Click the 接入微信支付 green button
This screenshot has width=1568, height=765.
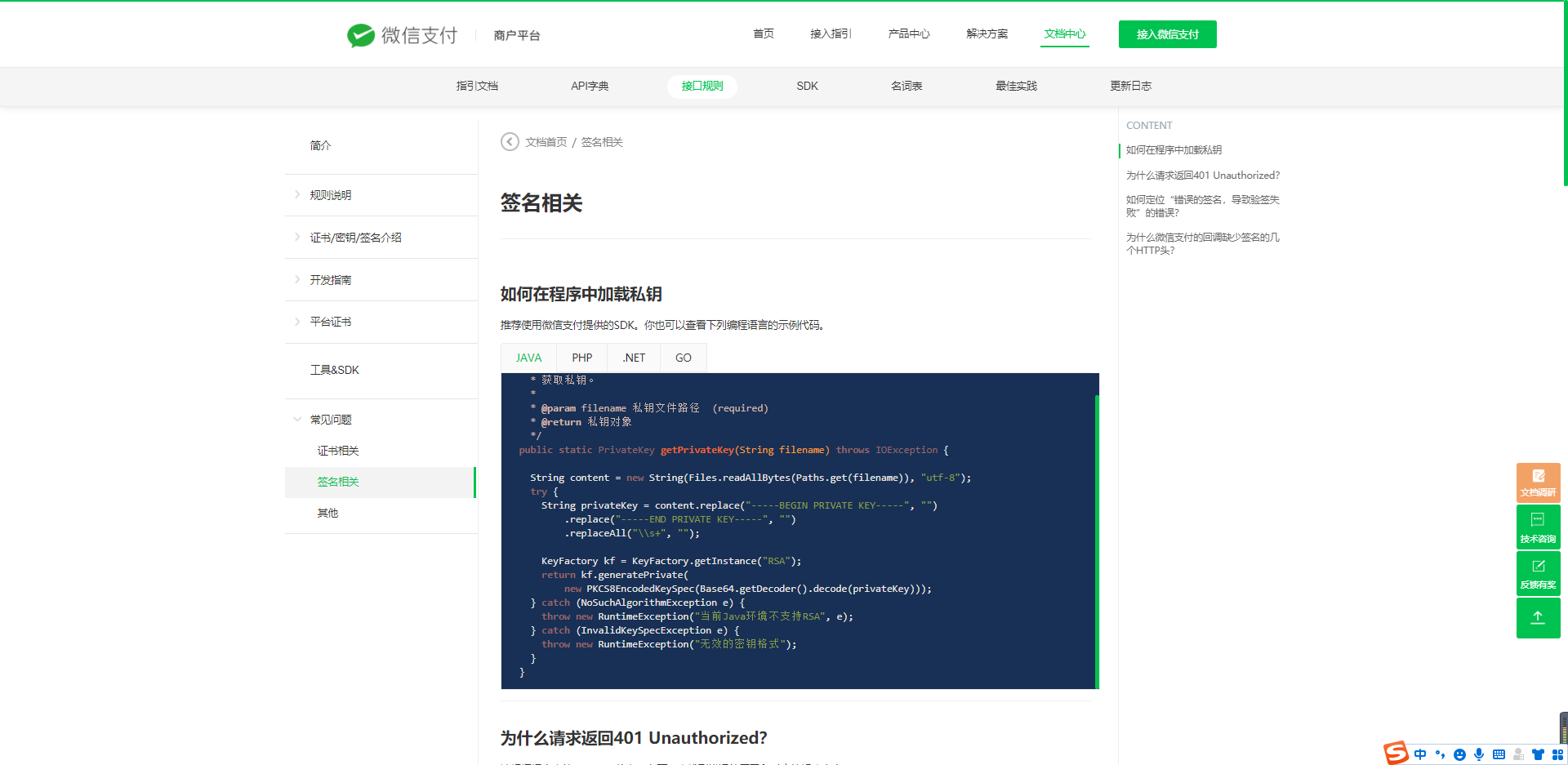pos(1167,34)
